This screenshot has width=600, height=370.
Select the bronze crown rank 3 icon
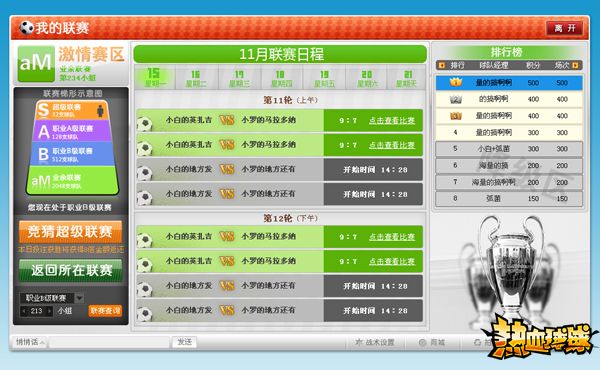click(x=455, y=116)
